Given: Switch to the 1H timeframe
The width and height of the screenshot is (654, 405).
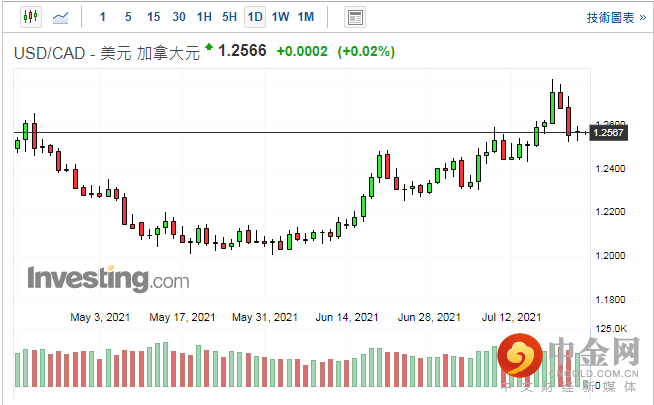Looking at the screenshot, I should pos(204,17).
